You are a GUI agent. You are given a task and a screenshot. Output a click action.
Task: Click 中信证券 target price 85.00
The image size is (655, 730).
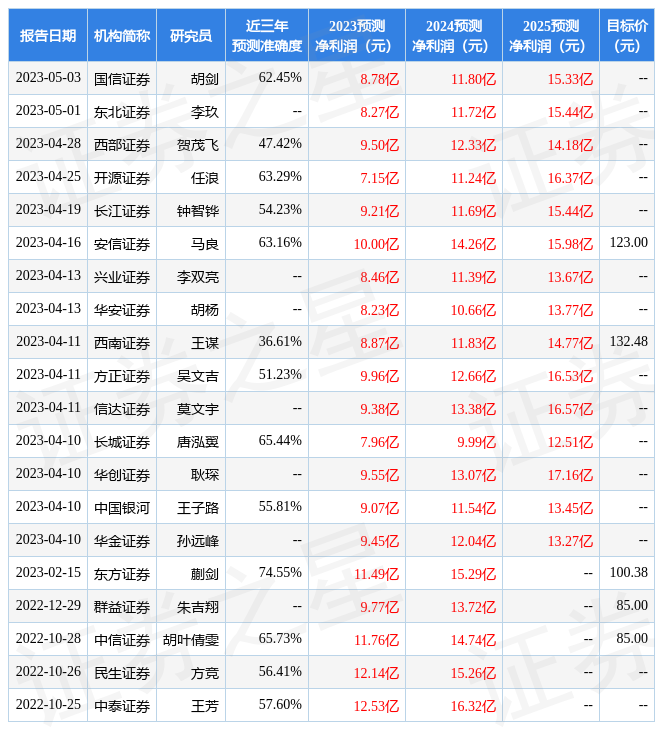pyautogui.click(x=632, y=639)
